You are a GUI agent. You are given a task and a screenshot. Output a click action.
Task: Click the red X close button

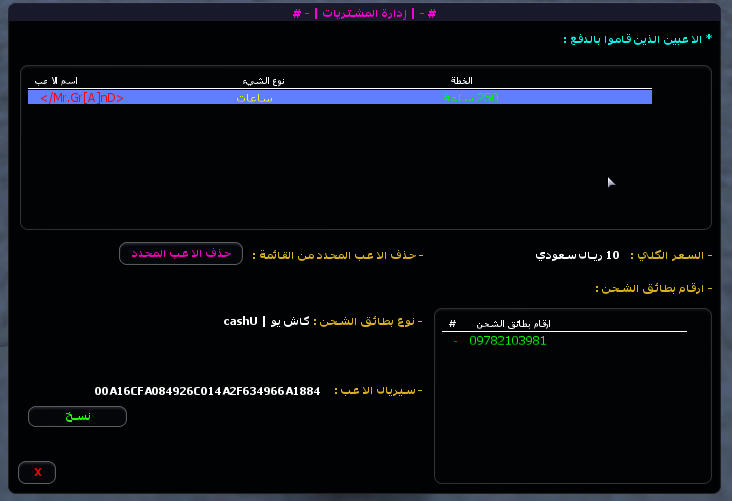click(x=37, y=471)
